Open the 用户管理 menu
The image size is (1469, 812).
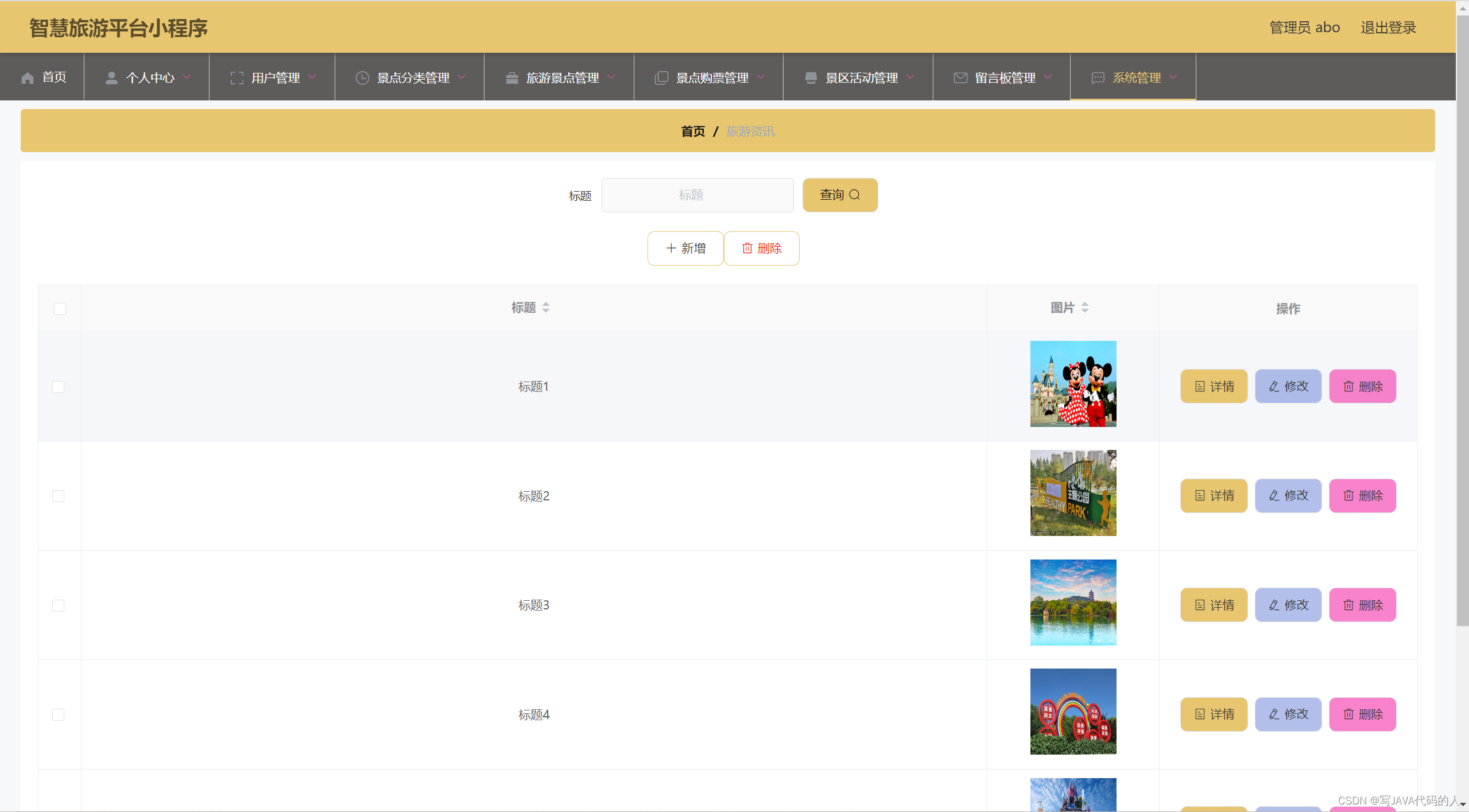[272, 77]
